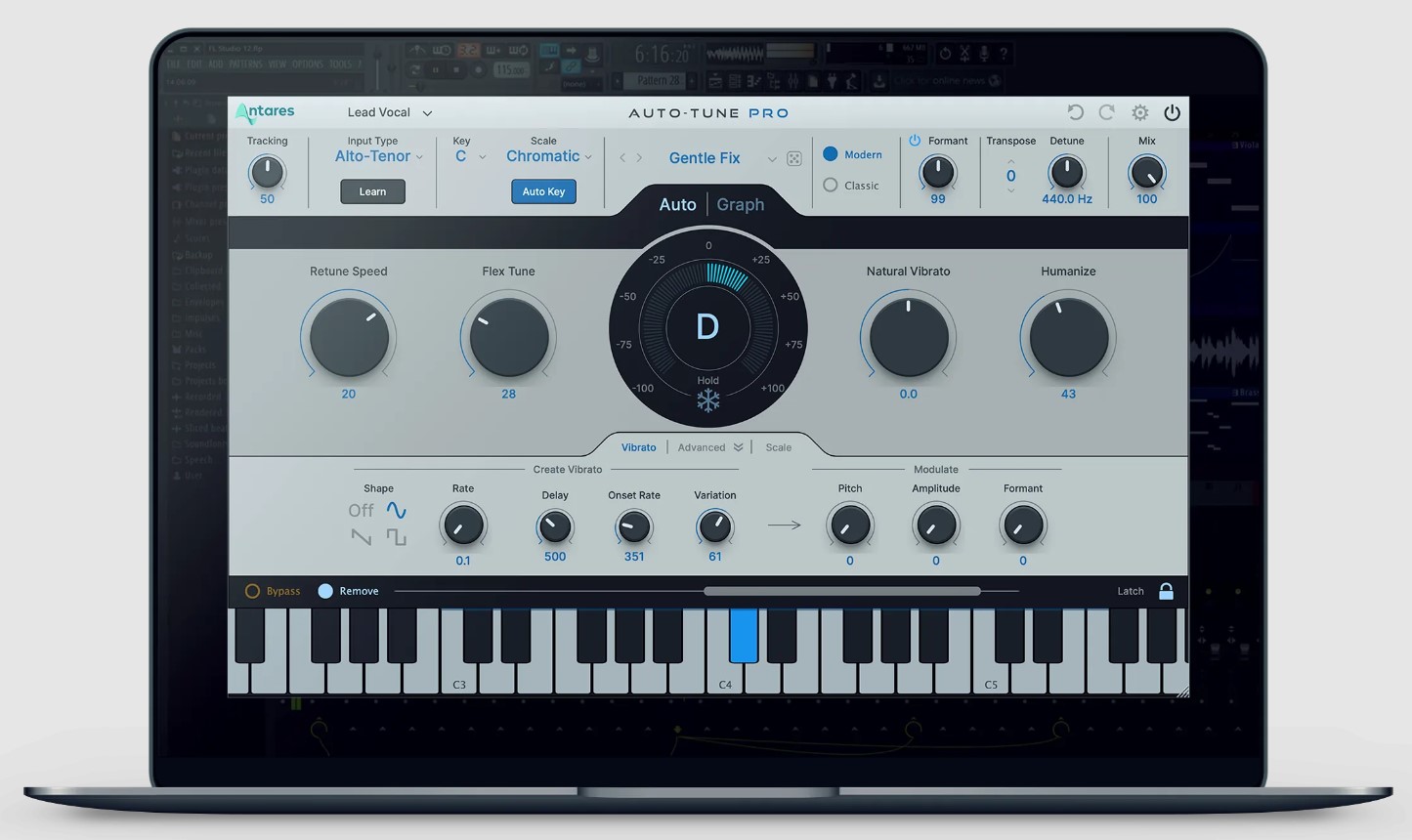Open the FILE menu in FL Studio
This screenshot has height=840, width=1412.
click(x=173, y=64)
